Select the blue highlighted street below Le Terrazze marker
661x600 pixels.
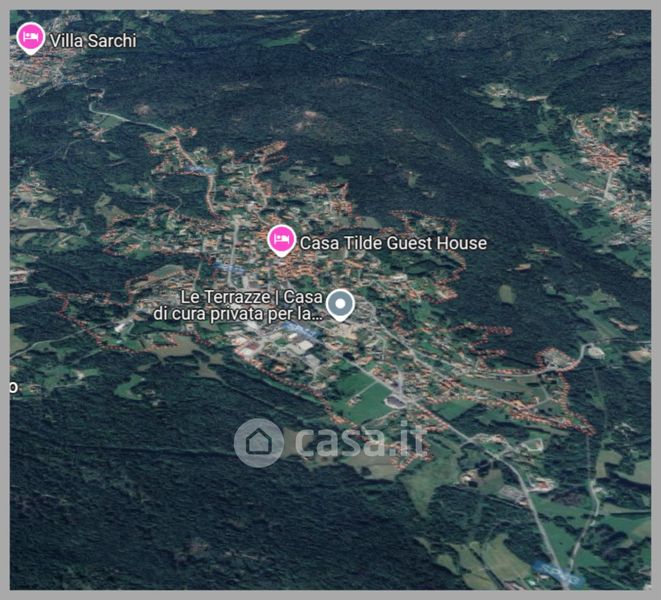point(300,329)
